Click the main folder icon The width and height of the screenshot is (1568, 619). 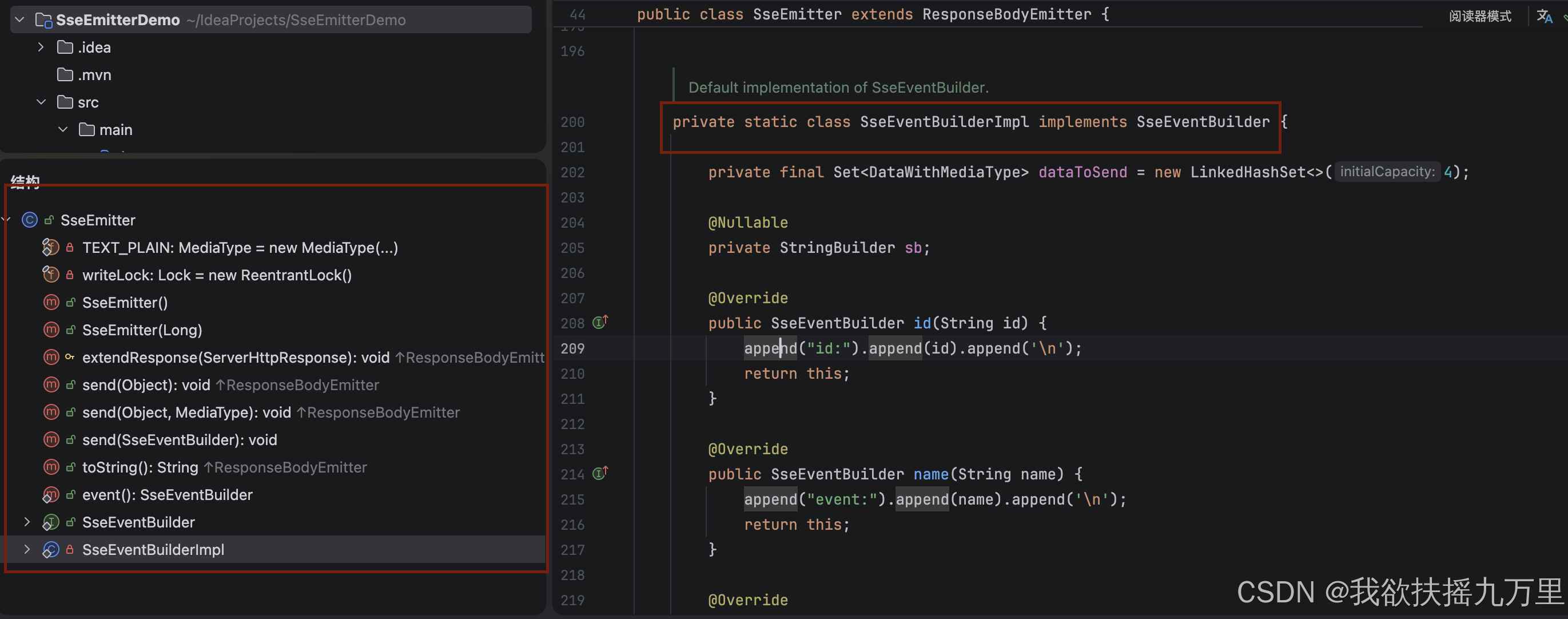(87, 130)
